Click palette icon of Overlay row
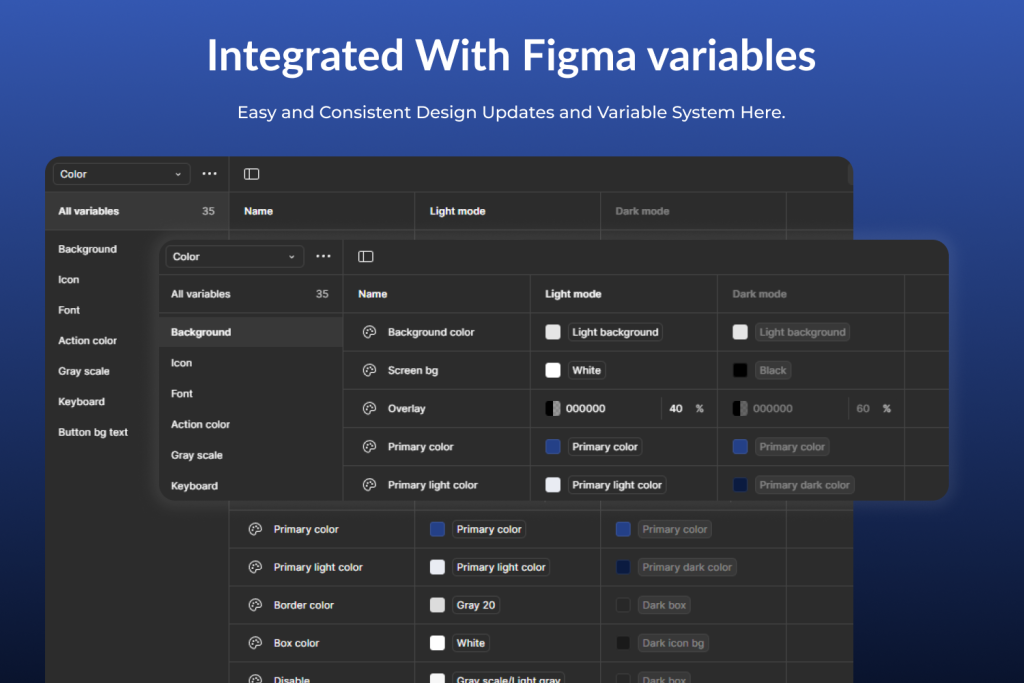This screenshot has height=683, width=1024. [x=370, y=409]
